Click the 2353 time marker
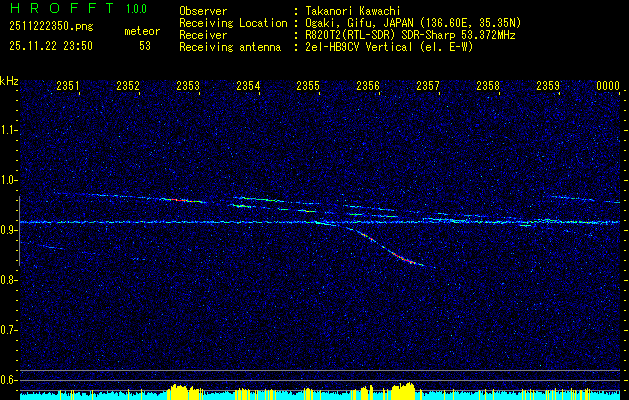The width and height of the screenshot is (629, 400). (x=188, y=86)
